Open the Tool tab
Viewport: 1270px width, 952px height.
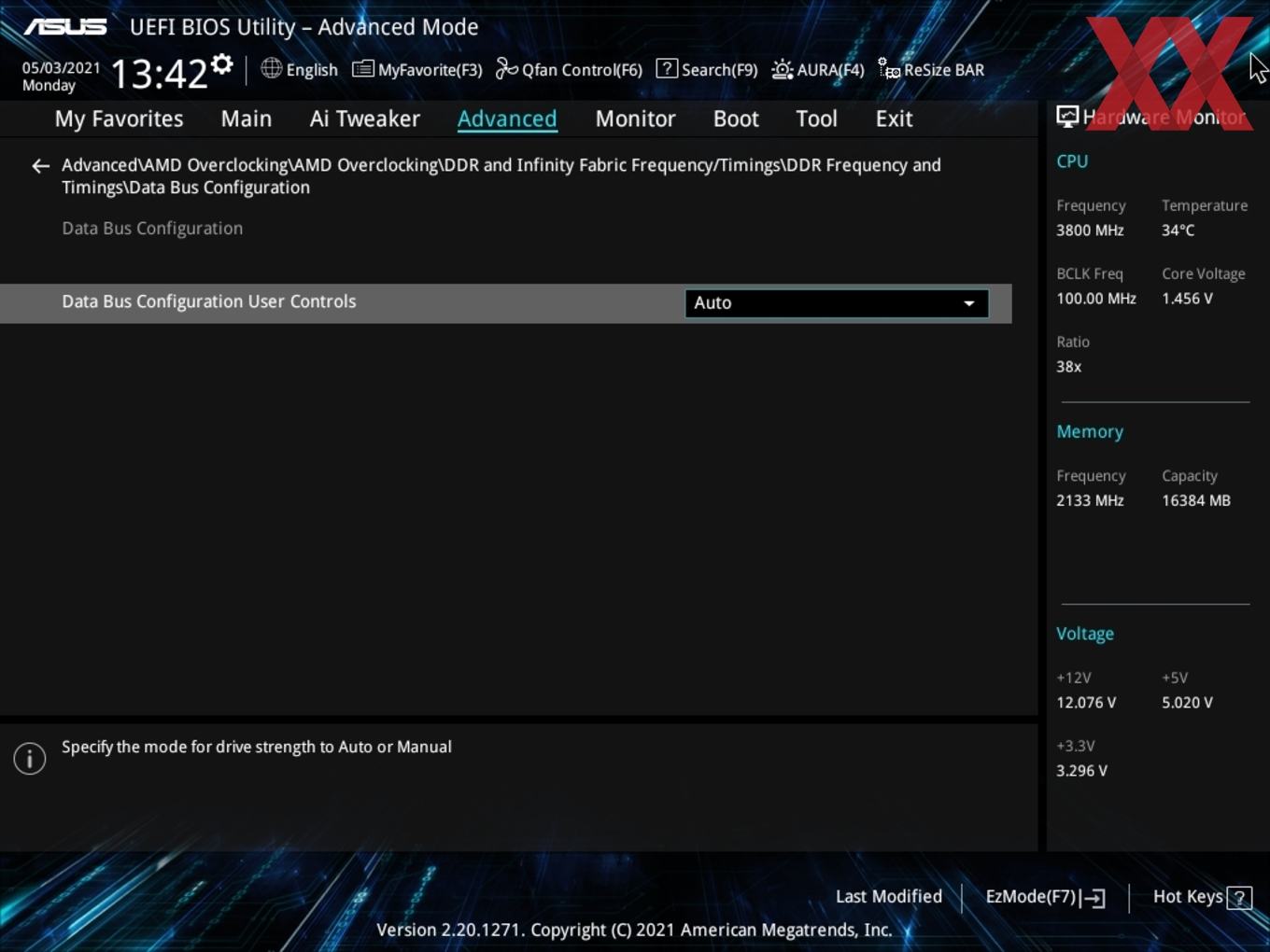click(x=816, y=119)
